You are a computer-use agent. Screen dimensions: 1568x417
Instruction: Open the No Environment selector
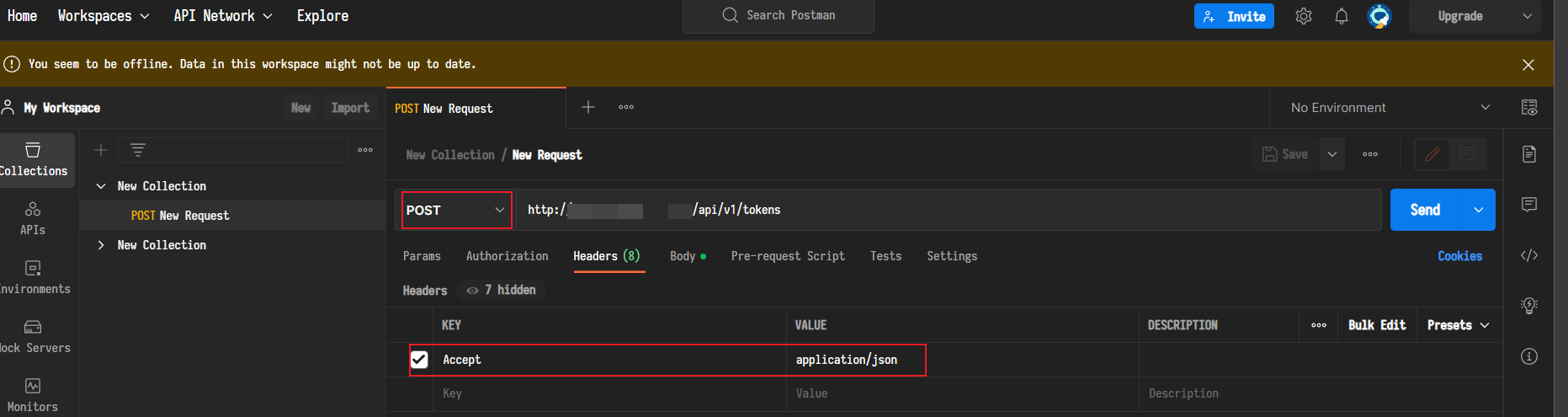click(1390, 108)
